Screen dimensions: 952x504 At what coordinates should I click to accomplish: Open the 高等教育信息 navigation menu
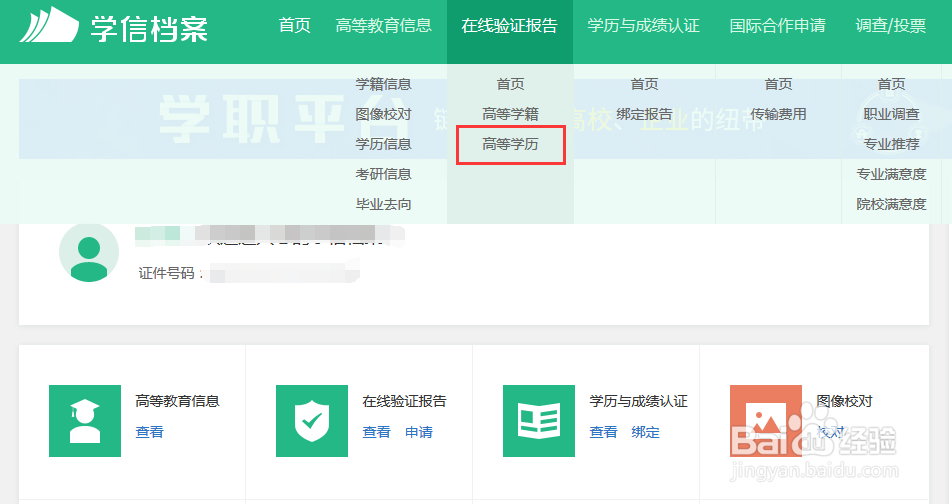pos(384,26)
